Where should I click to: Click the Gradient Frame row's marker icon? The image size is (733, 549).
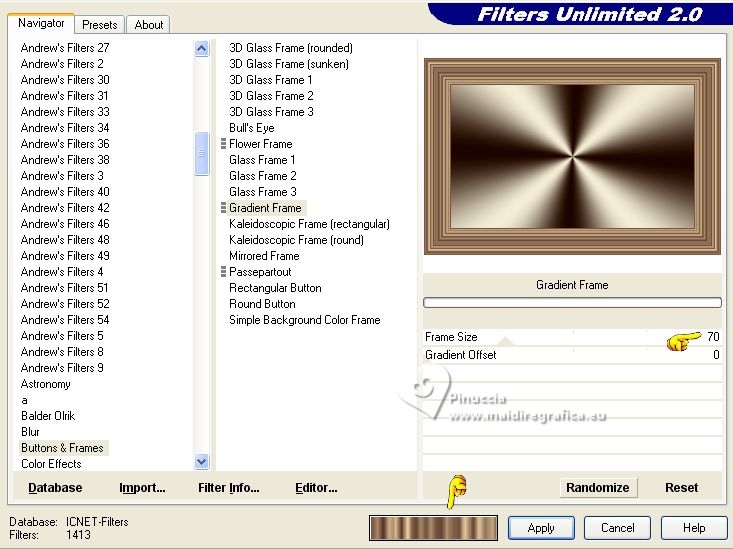tap(223, 208)
